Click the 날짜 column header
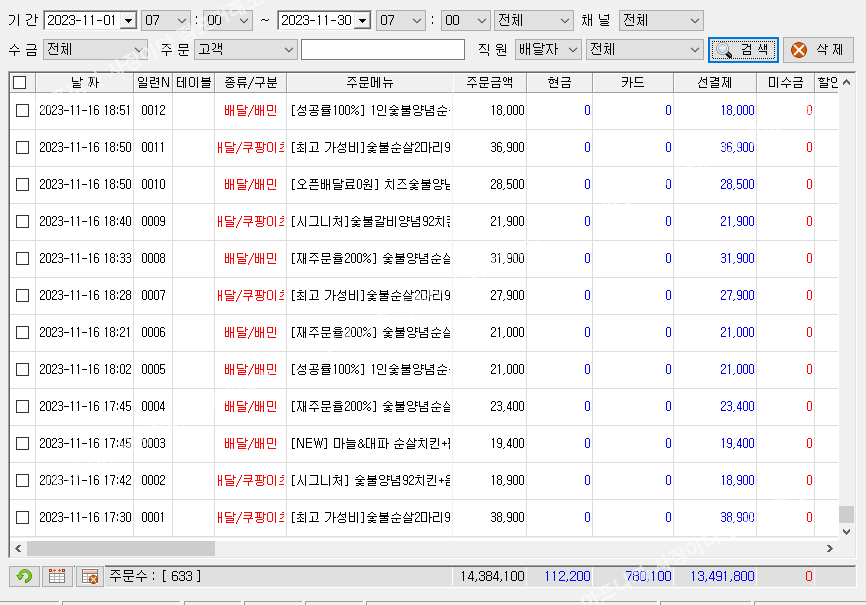 click(x=85, y=83)
